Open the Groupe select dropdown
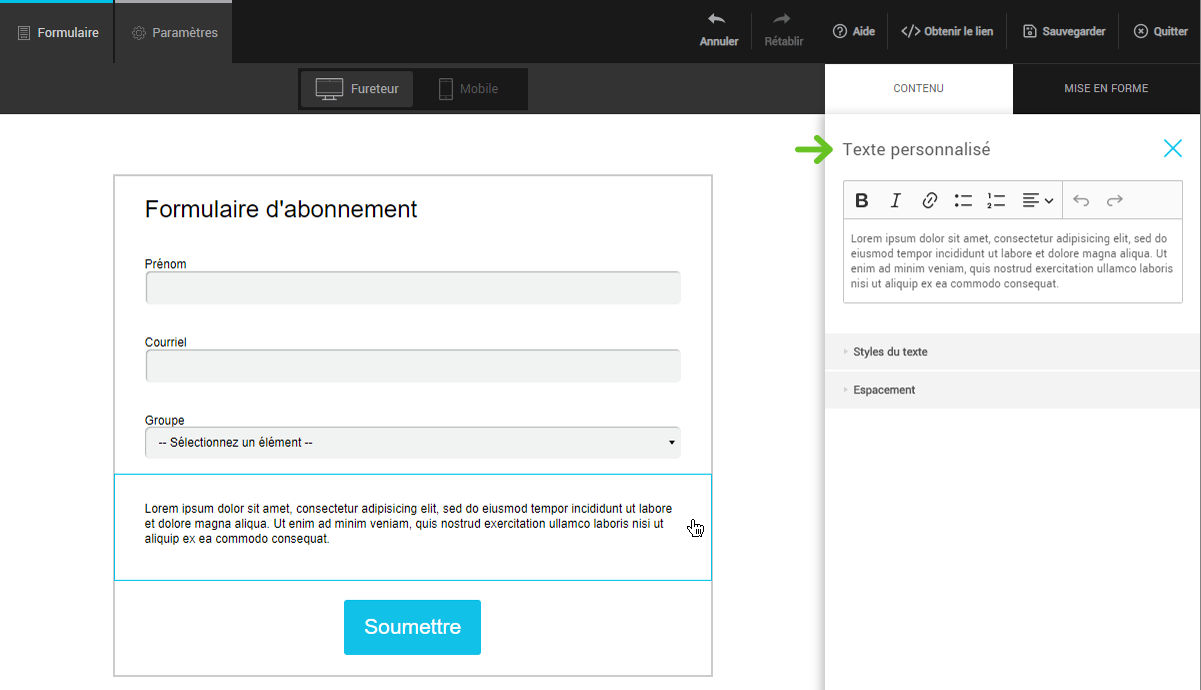 point(412,443)
